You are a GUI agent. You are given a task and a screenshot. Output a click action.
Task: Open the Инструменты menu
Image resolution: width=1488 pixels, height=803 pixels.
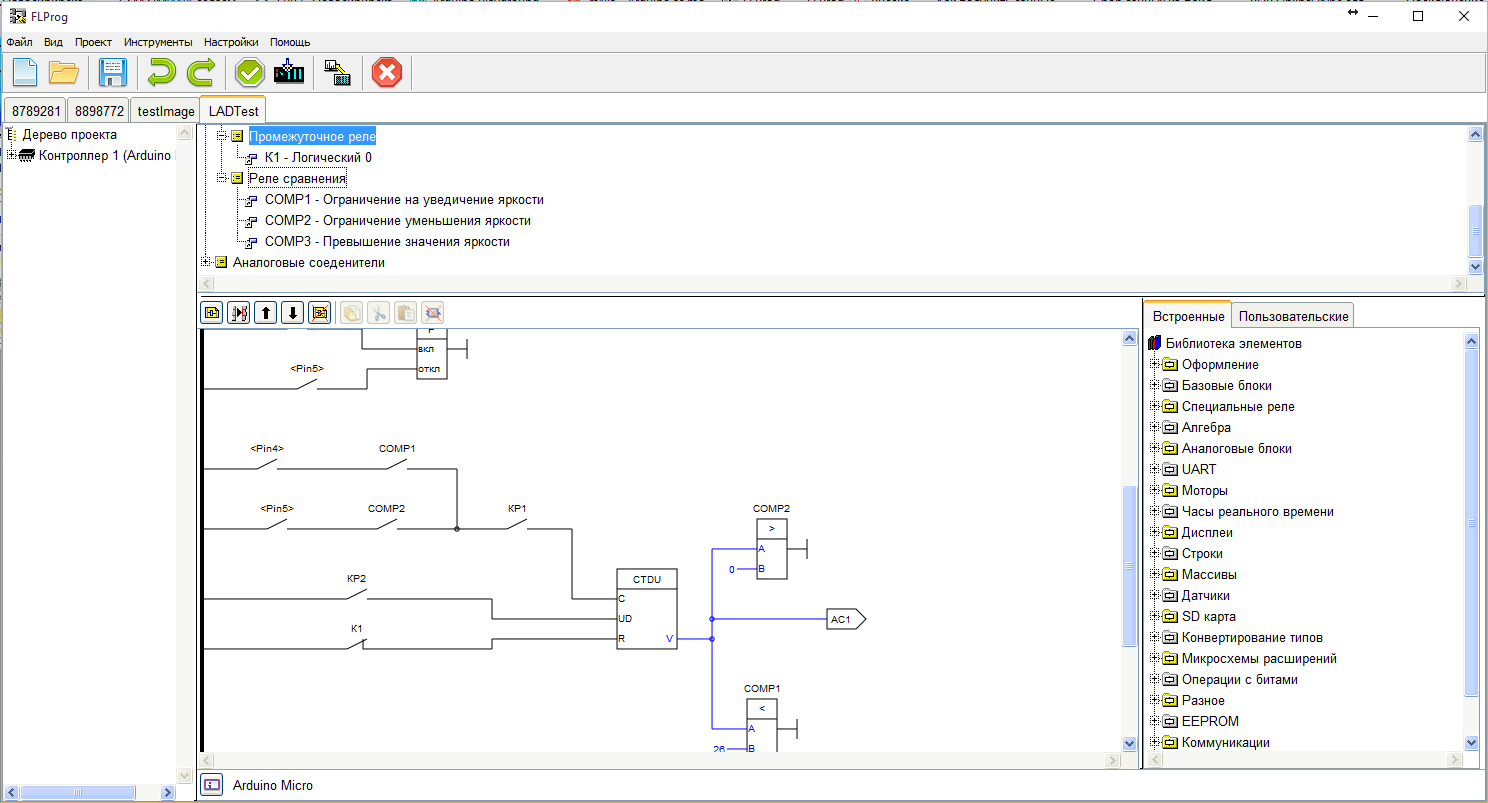158,42
